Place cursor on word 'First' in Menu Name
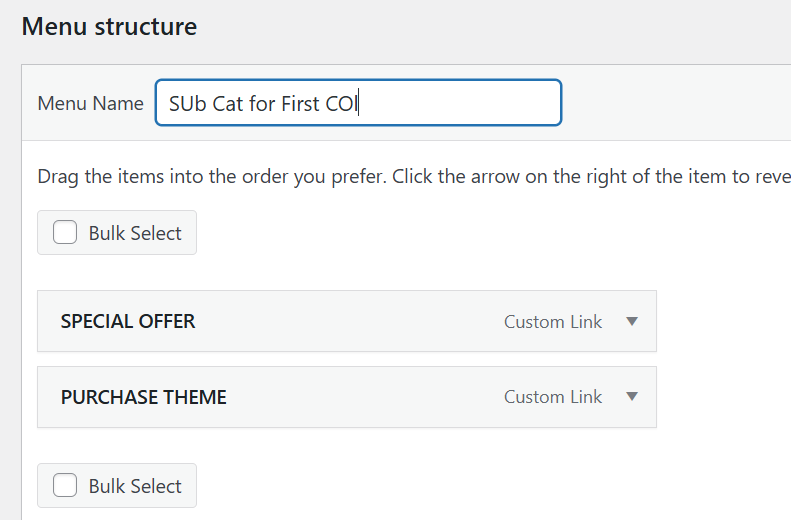791x520 pixels. [x=301, y=103]
